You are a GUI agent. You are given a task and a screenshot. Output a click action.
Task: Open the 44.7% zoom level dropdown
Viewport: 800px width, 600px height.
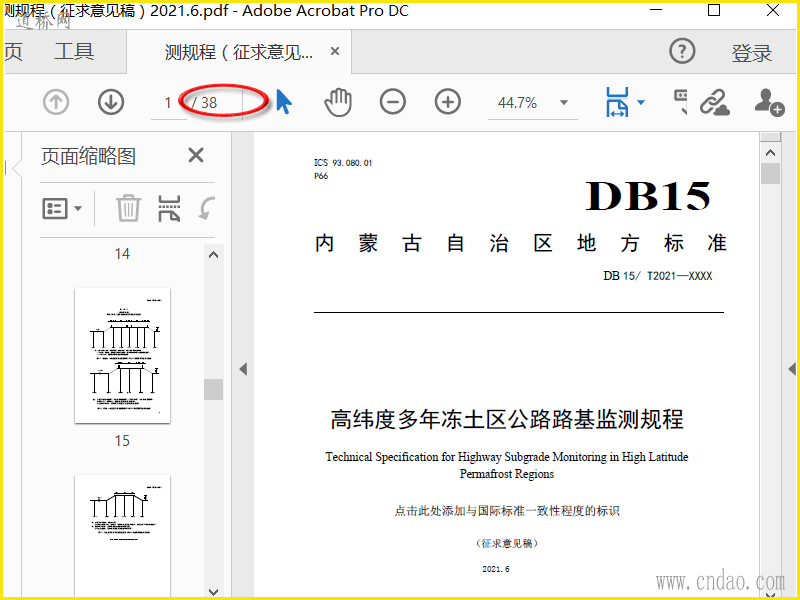[x=563, y=103]
